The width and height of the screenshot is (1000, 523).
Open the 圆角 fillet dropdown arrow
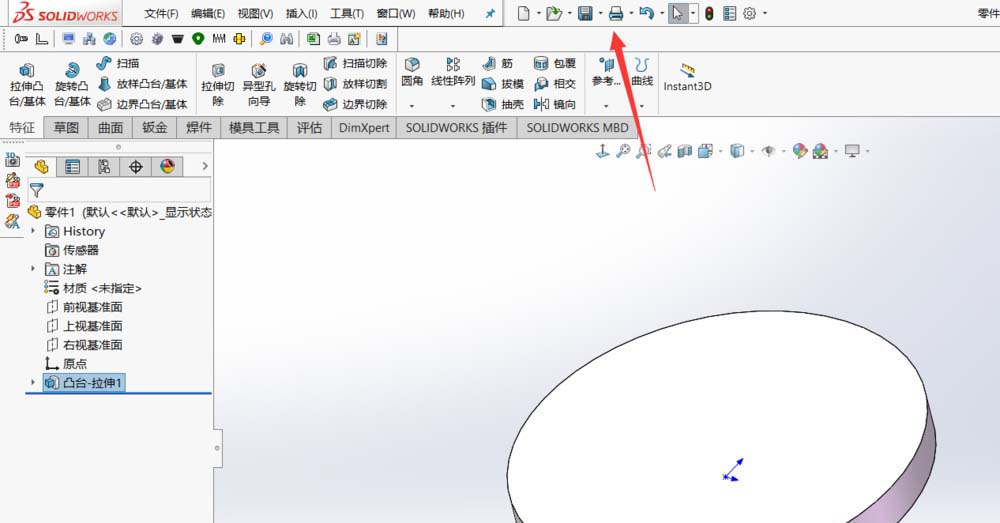tap(412, 106)
